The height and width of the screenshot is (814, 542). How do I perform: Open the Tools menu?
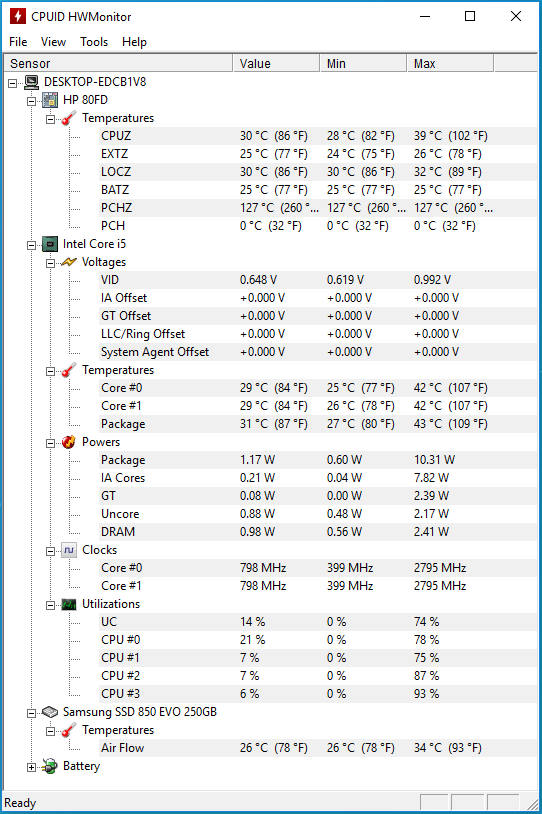click(94, 42)
